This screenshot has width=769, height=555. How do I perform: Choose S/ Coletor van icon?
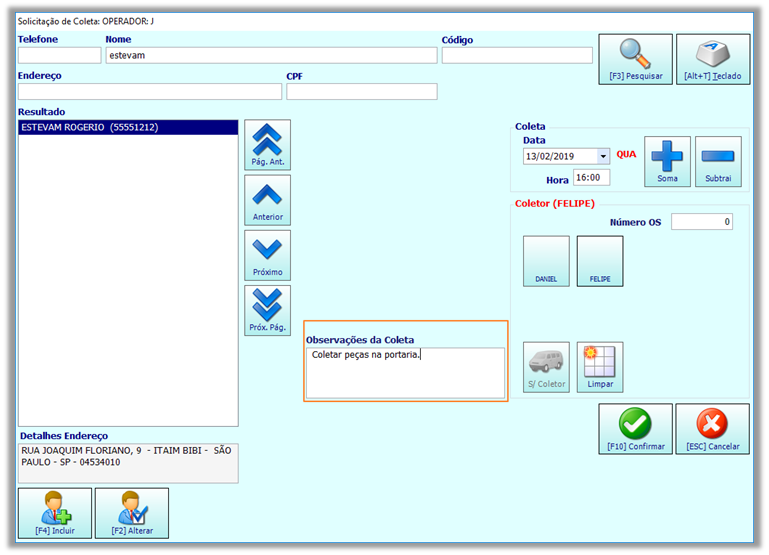[546, 367]
